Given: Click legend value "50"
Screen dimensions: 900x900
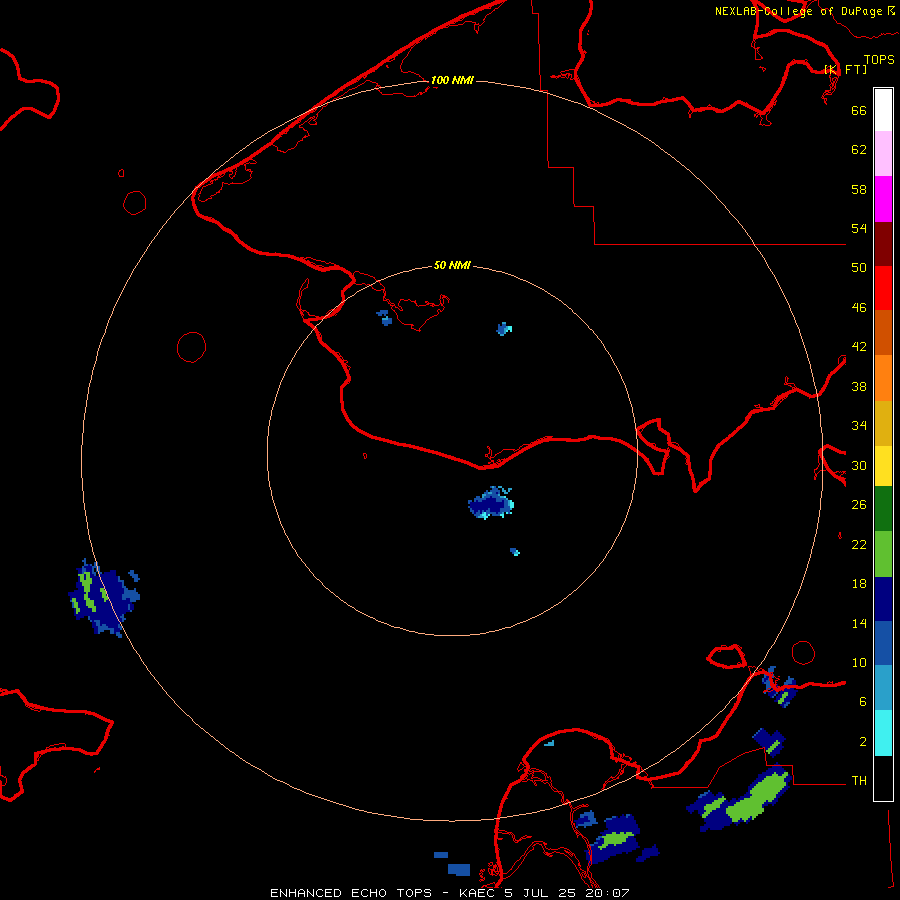Looking at the screenshot, I should [859, 268].
